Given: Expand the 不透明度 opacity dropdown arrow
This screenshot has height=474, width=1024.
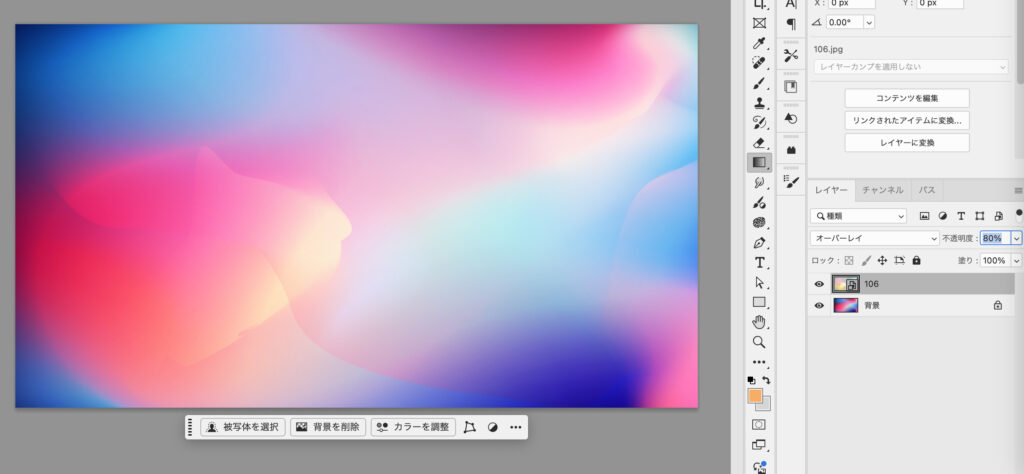Looking at the screenshot, I should [x=1016, y=239].
